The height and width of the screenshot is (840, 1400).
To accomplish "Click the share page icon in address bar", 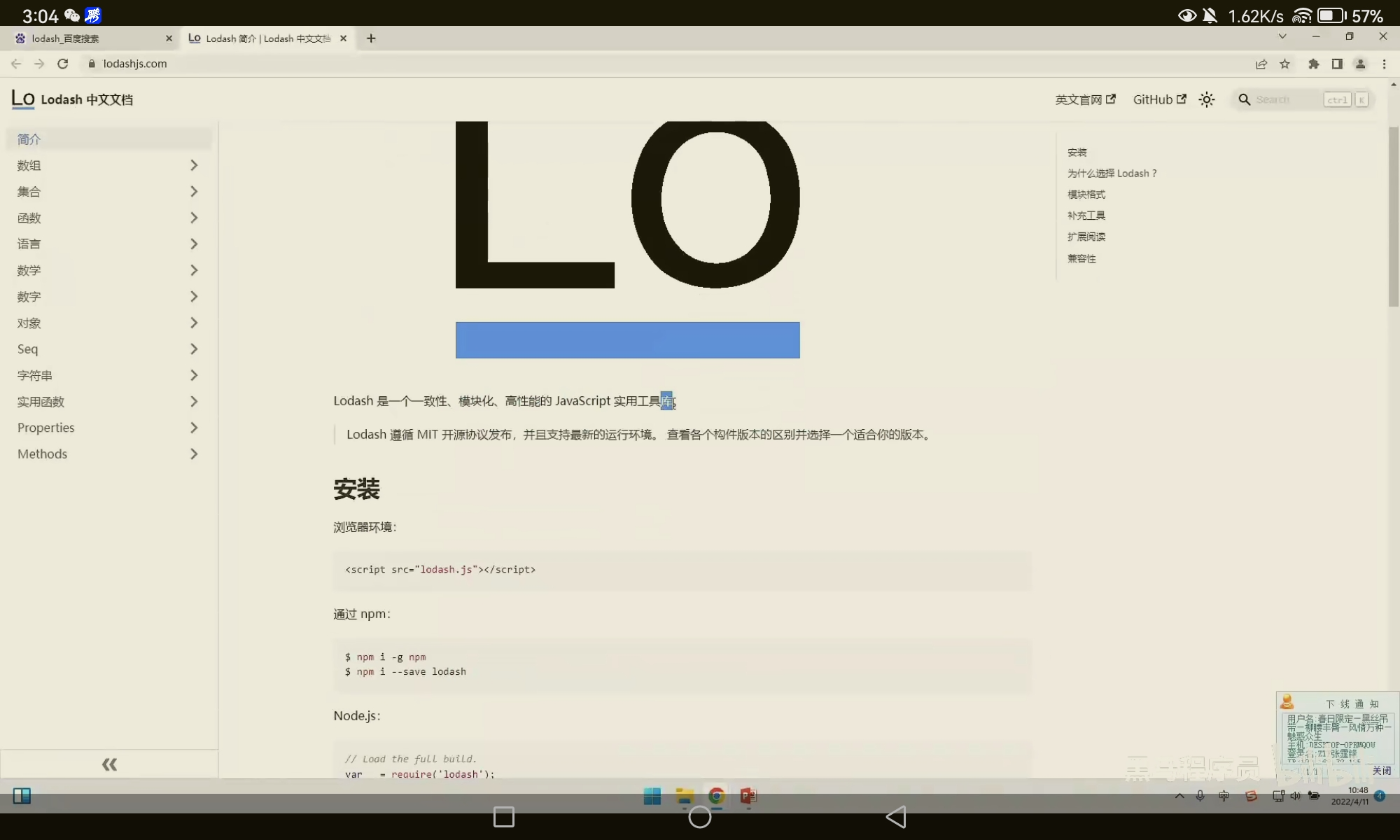I will (x=1261, y=64).
